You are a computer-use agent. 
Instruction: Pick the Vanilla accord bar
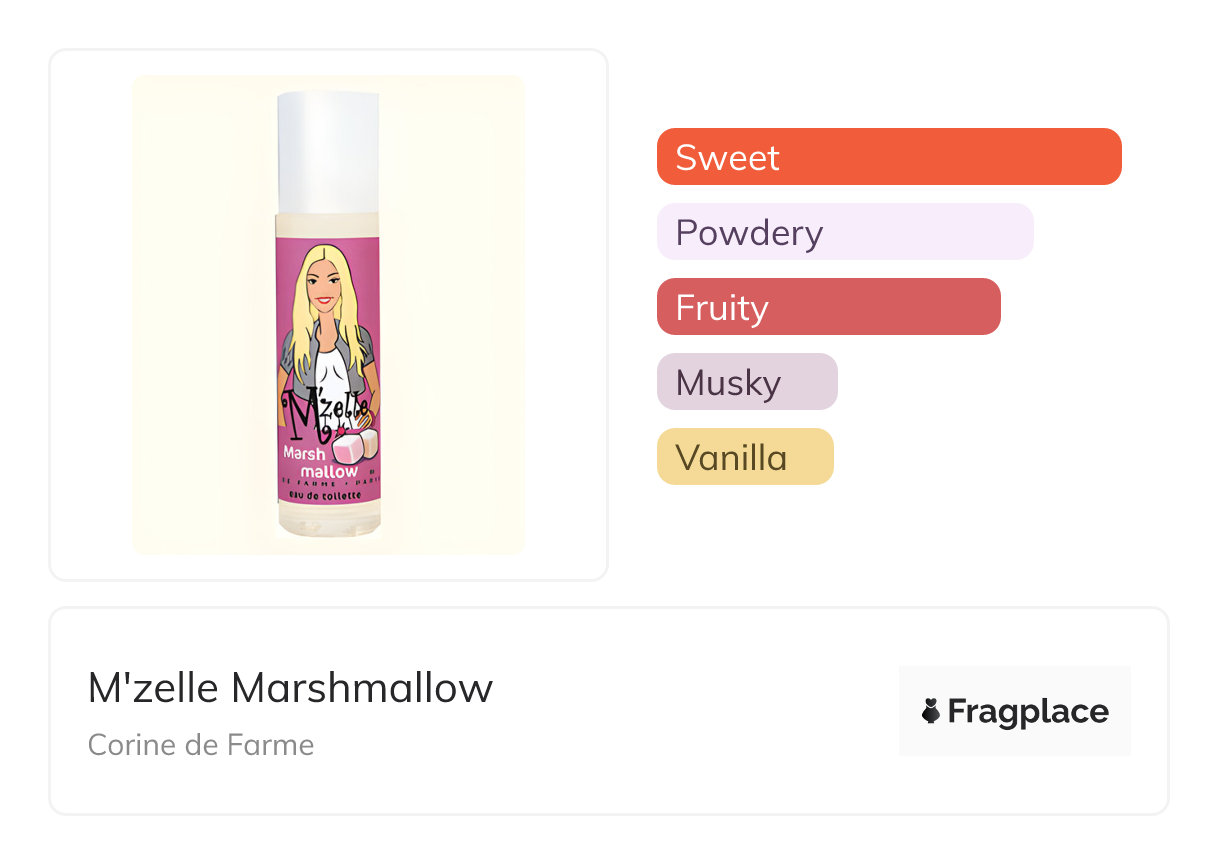pos(744,457)
